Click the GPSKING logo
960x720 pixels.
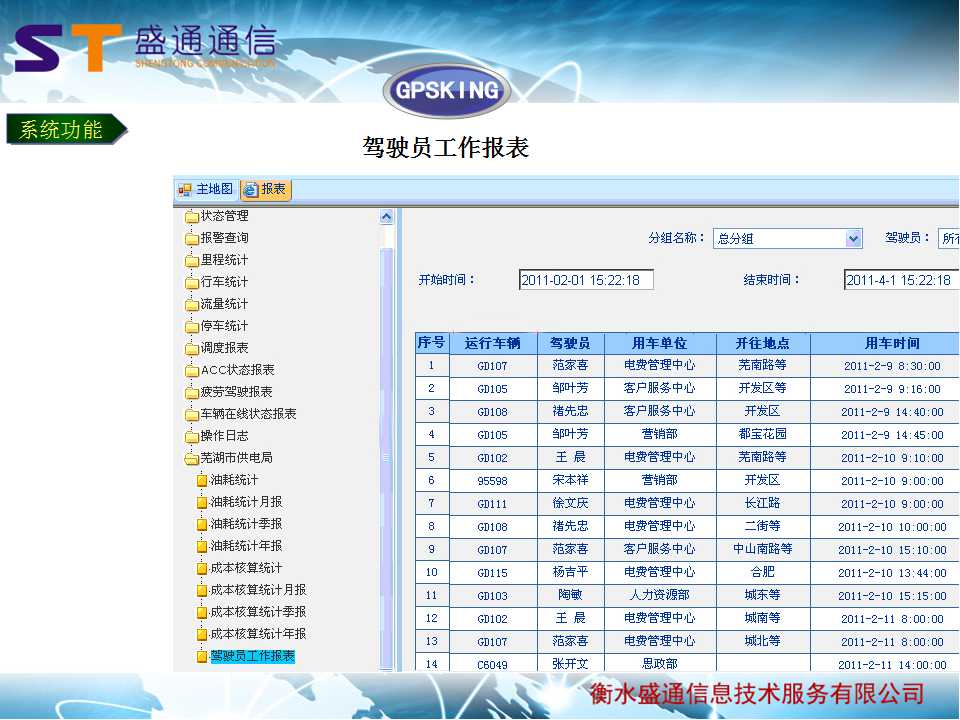(x=447, y=91)
